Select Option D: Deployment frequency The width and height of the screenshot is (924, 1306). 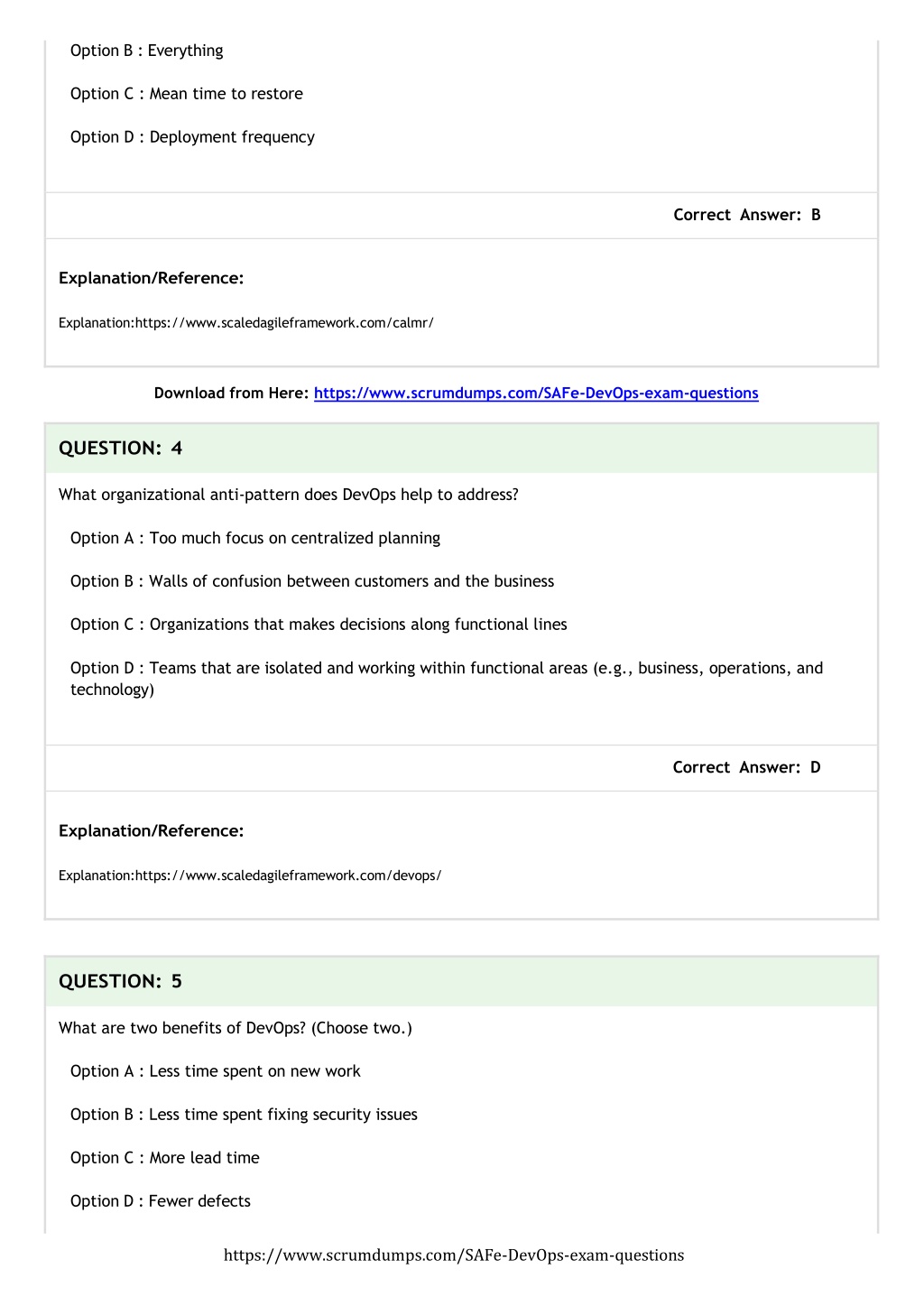[x=192, y=137]
